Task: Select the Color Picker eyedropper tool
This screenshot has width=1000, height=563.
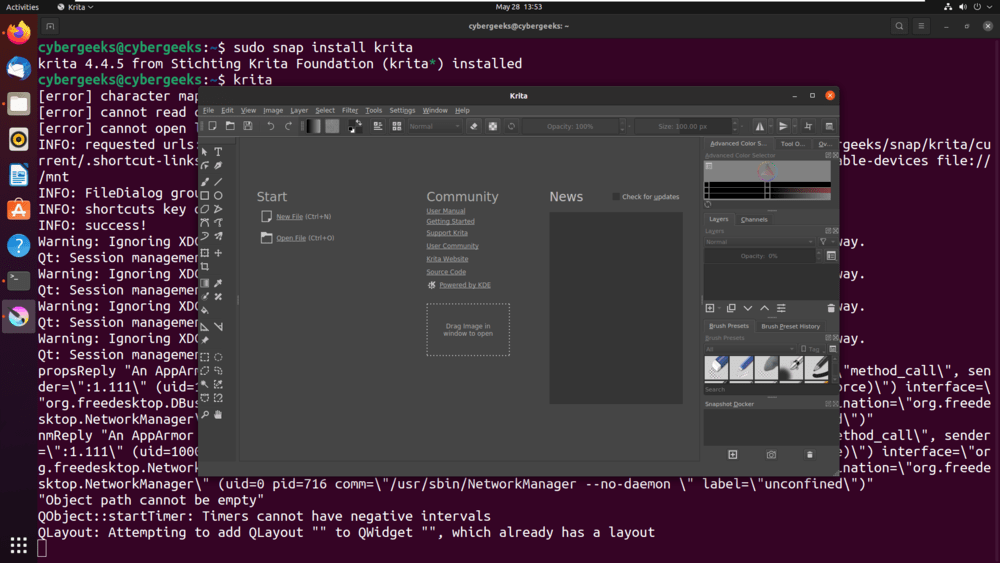Action: pyautogui.click(x=218, y=282)
